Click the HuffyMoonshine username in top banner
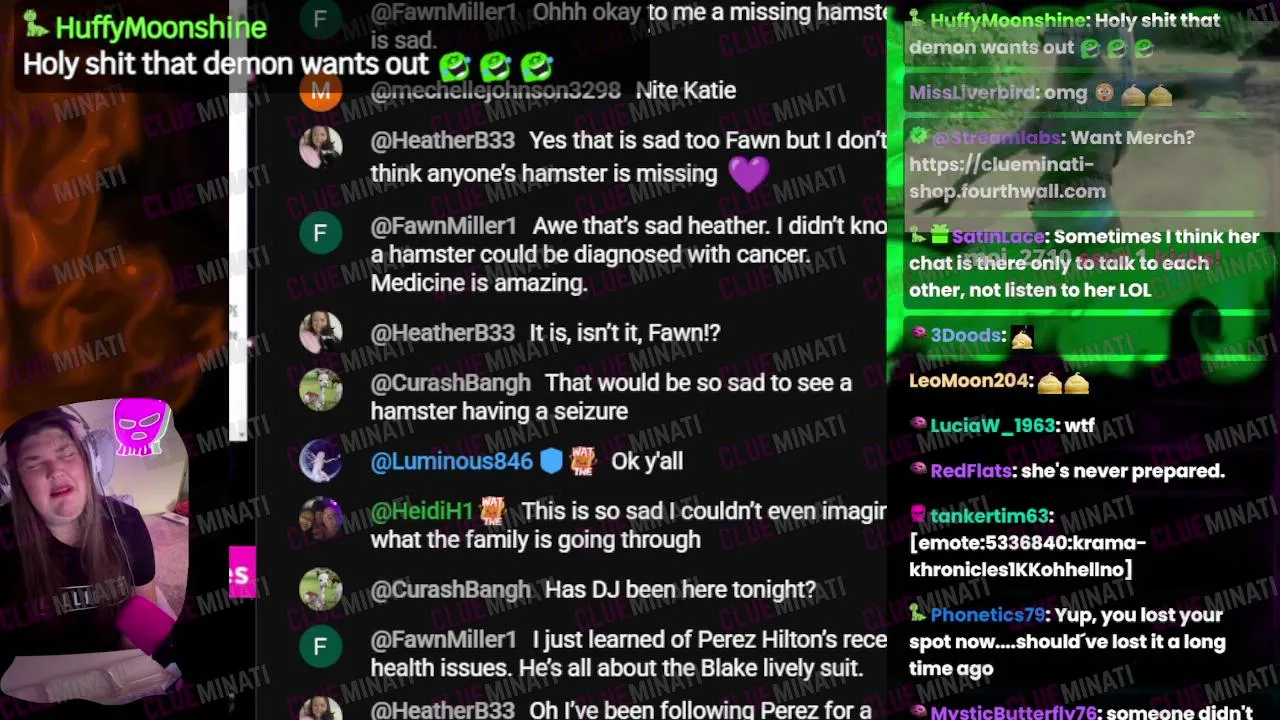1280x720 pixels. (161, 28)
